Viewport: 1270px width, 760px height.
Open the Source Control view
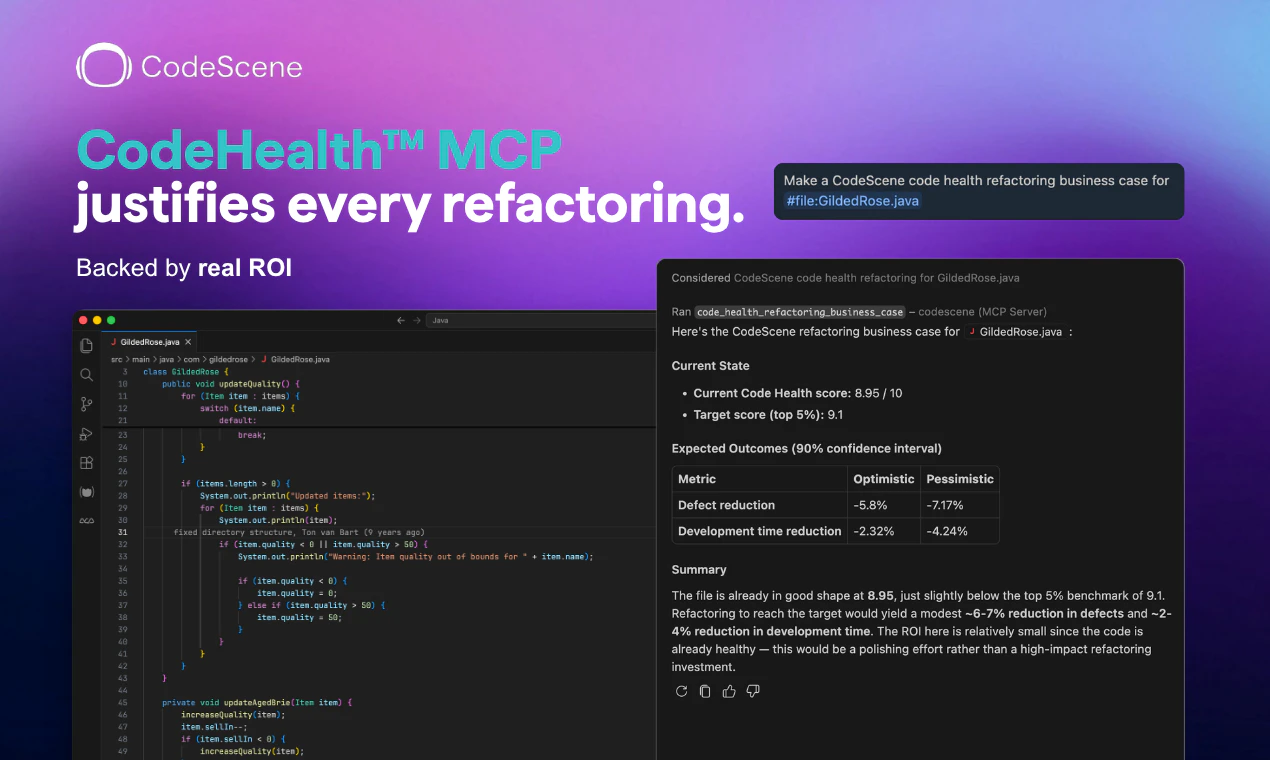pos(86,404)
